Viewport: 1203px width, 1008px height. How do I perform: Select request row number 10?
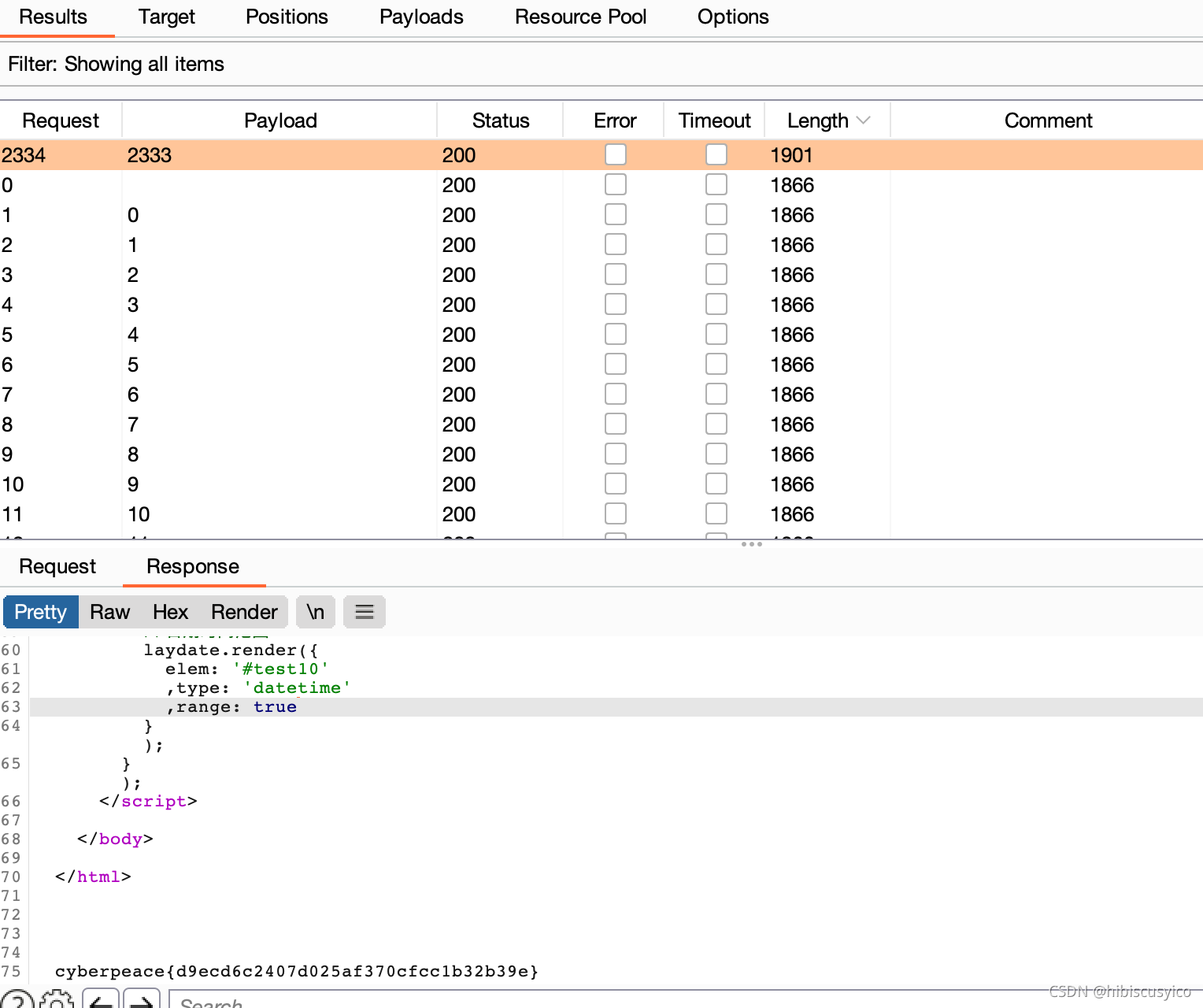tap(601, 484)
